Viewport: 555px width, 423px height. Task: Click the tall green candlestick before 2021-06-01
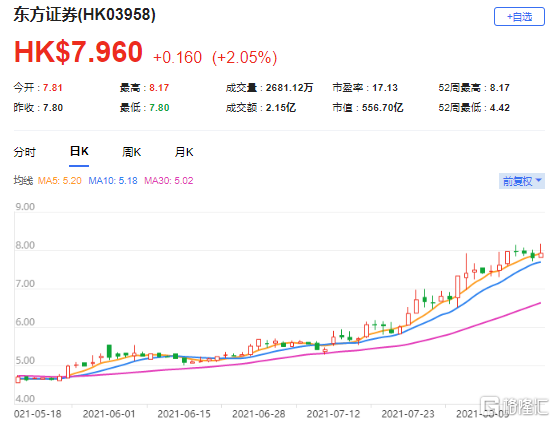tap(109, 352)
